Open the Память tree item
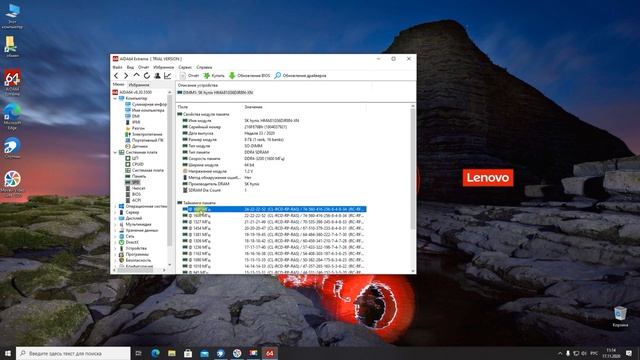This screenshot has width=640, height=360. coord(136,176)
